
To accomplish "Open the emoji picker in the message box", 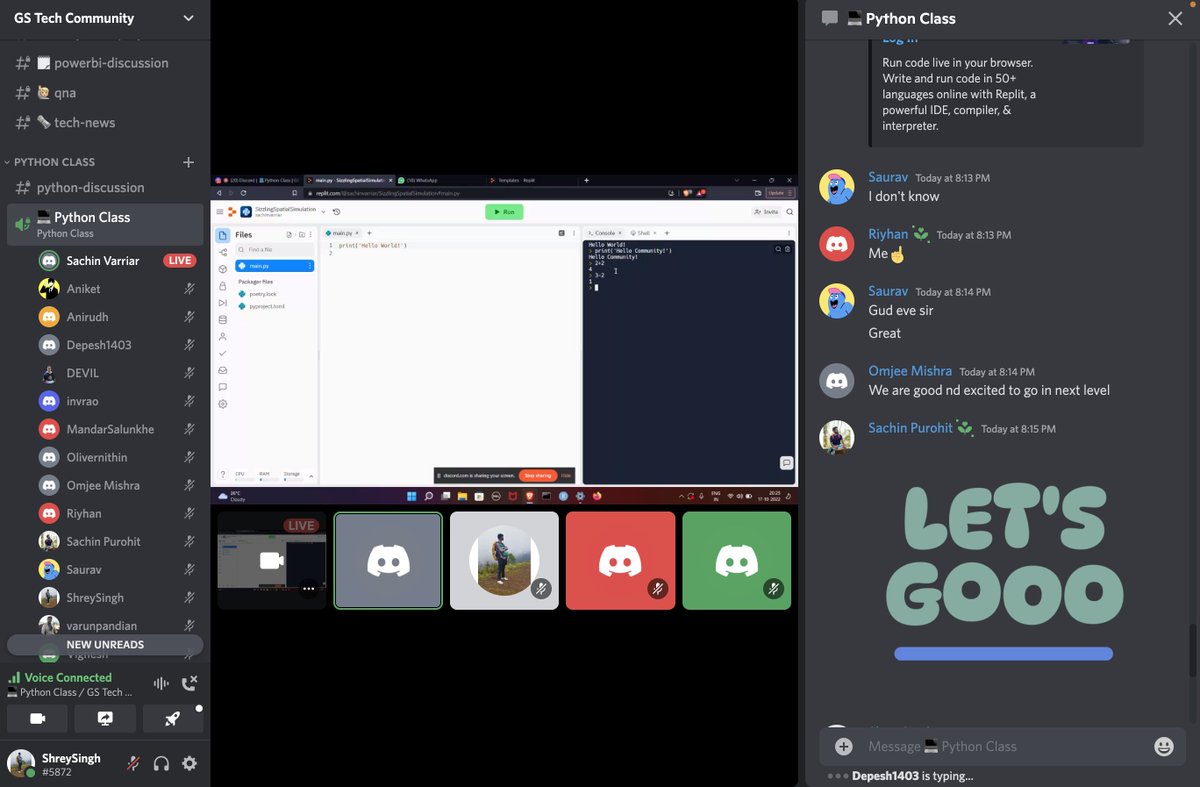I will tap(1163, 746).
